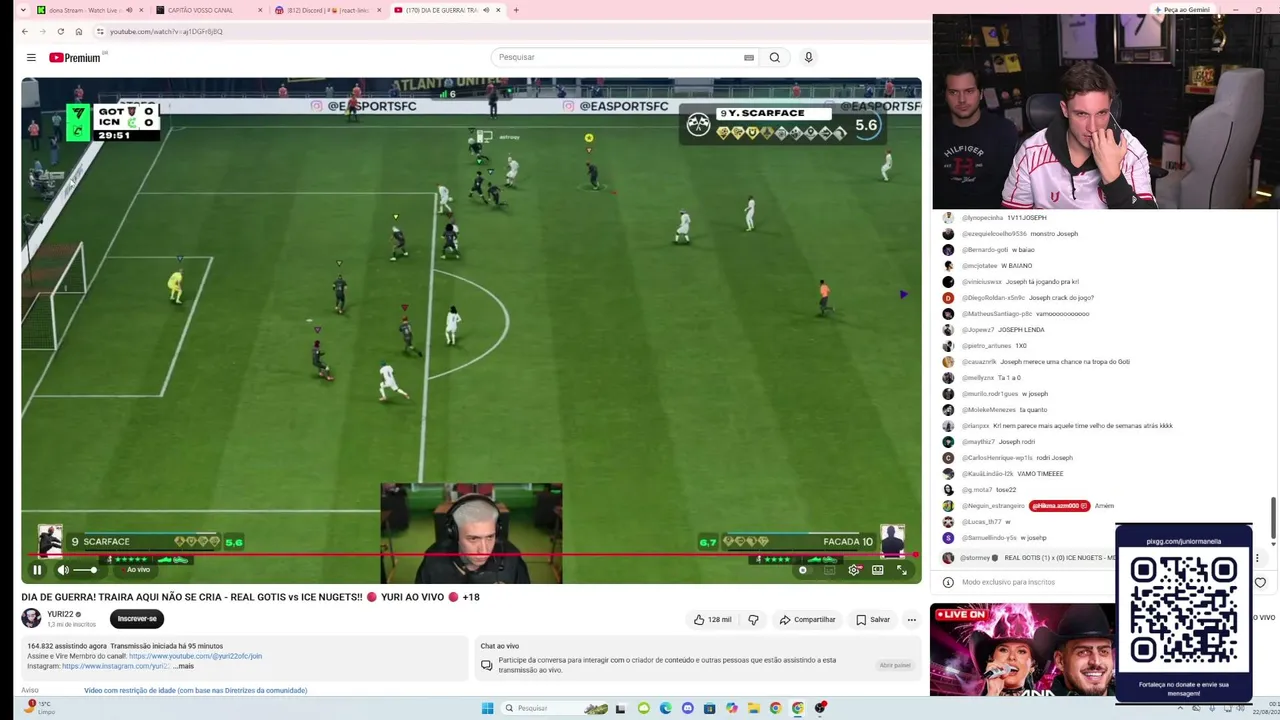Switch to theater mode

pyautogui.click(x=877, y=570)
